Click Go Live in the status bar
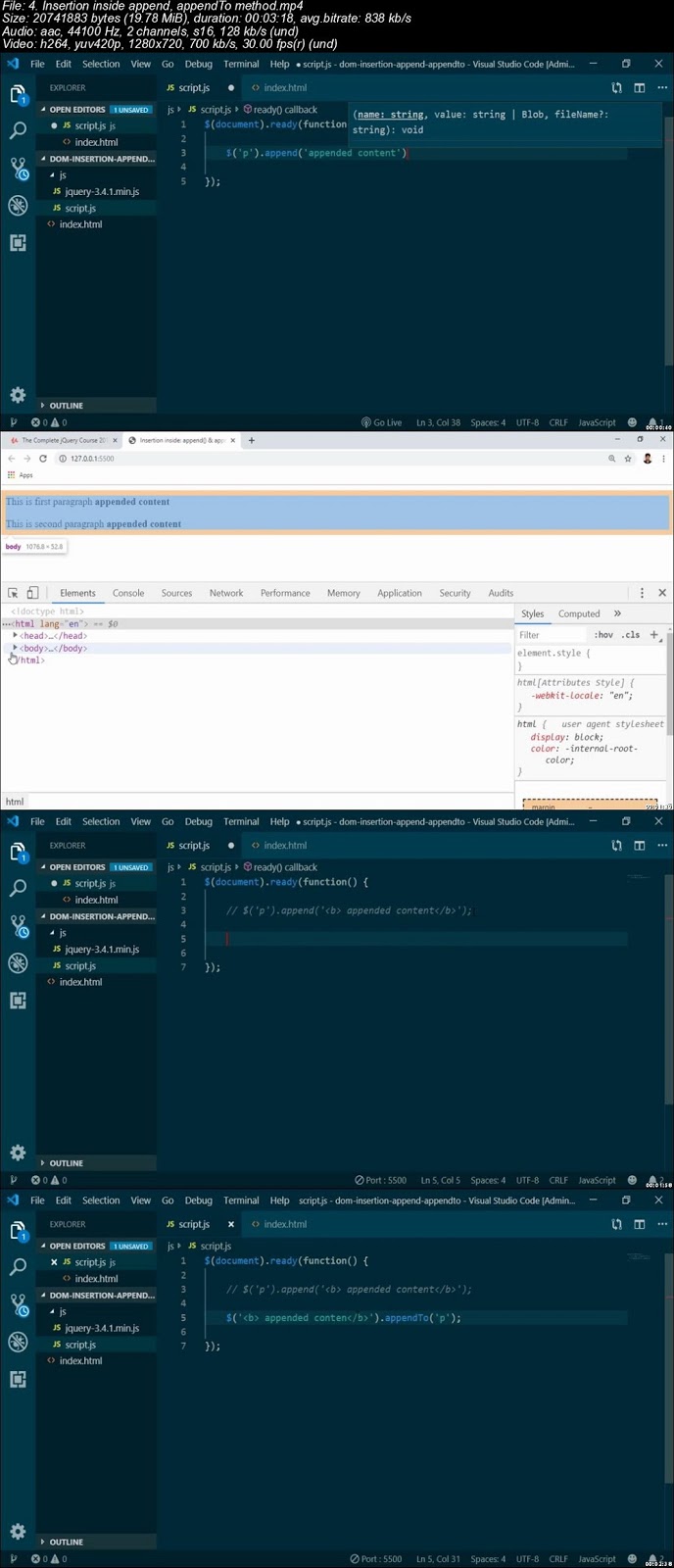The width and height of the screenshot is (674, 1568). [382, 422]
